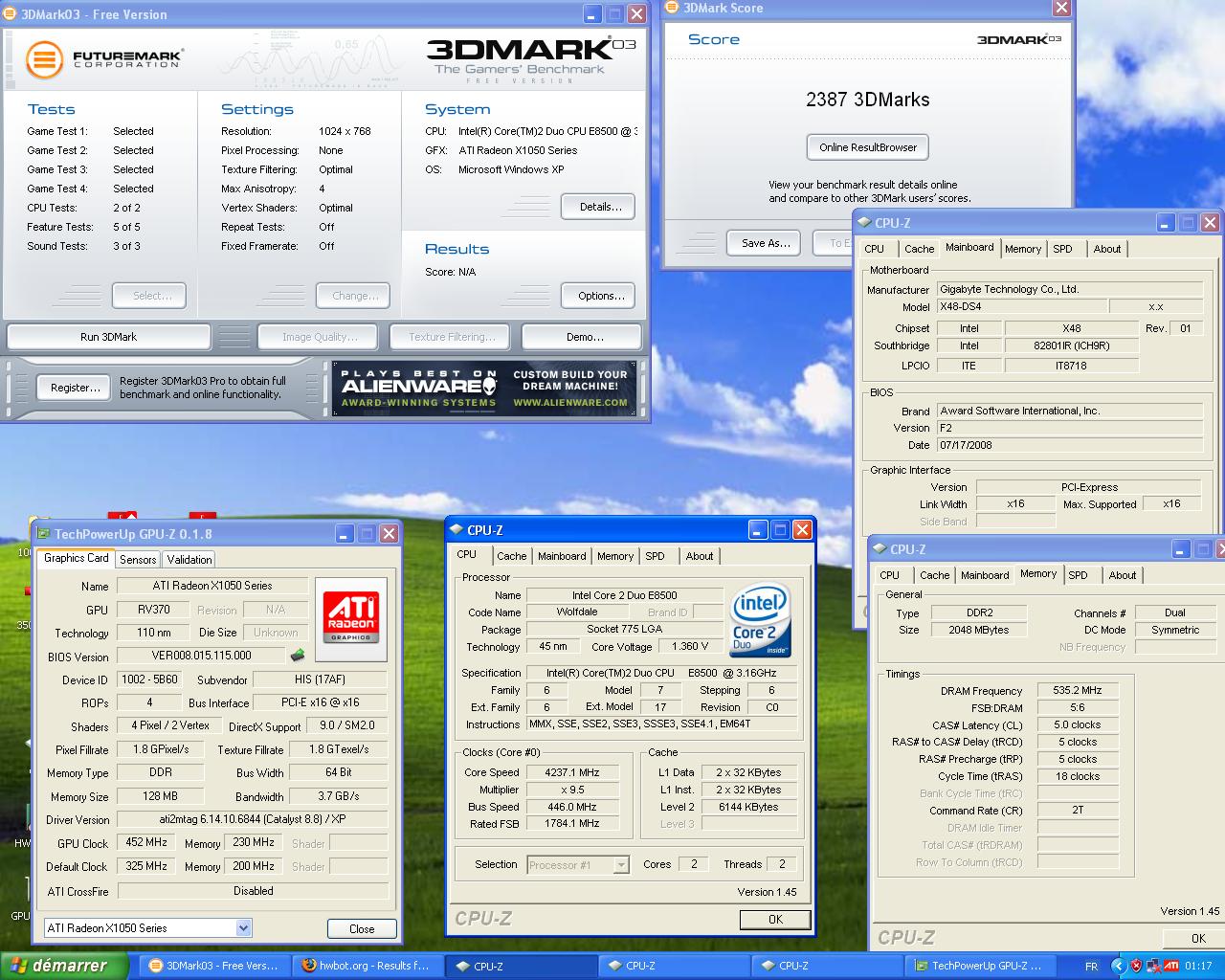Click the DRAM Frequency value 535.2 MHz
Screen dimensions: 1225x980
pos(1078,690)
